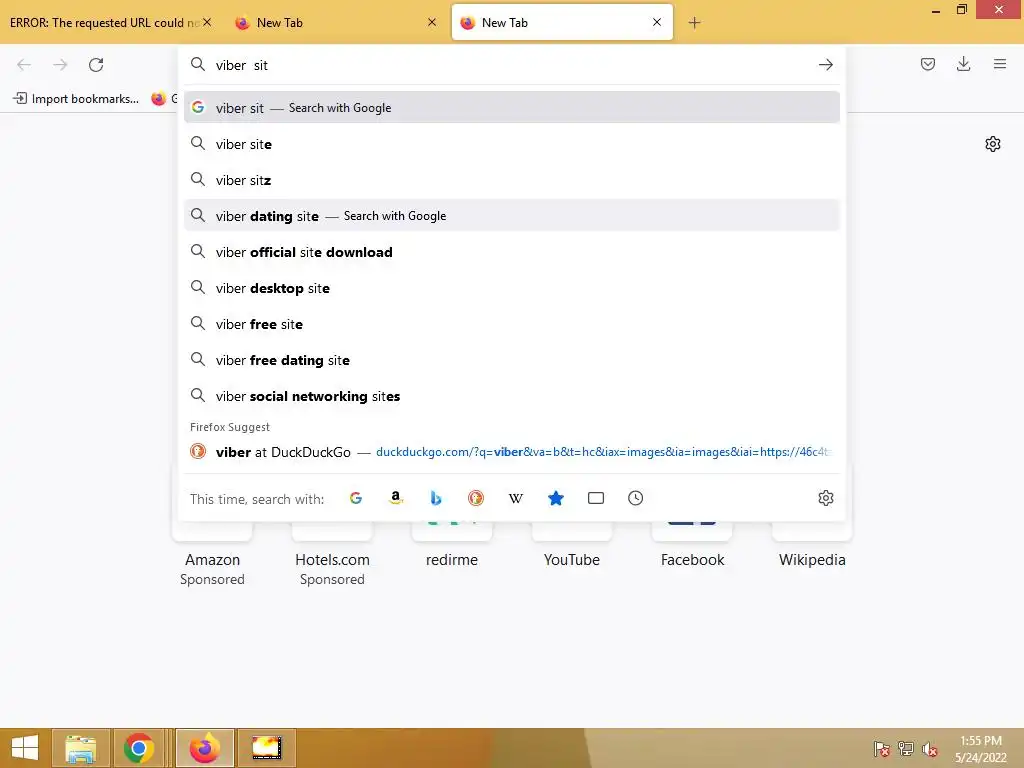The height and width of the screenshot is (768, 1024).
Task: Select the 'viber desktop site' suggestion
Action: tap(512, 288)
